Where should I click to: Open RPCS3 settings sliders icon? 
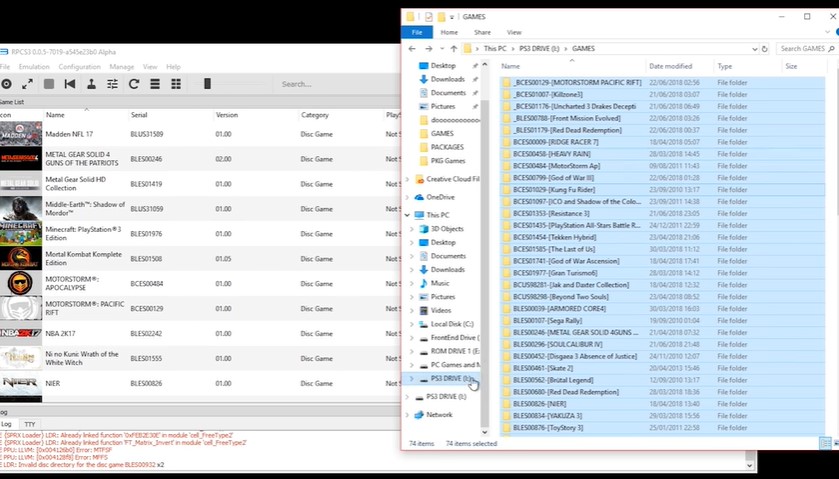pyautogui.click(x=112, y=84)
